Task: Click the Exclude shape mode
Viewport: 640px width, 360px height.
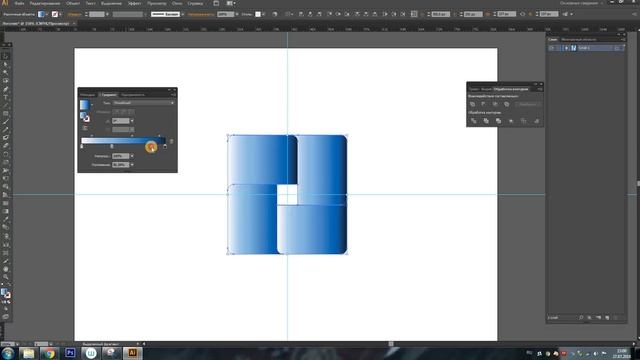Action: tap(507, 104)
